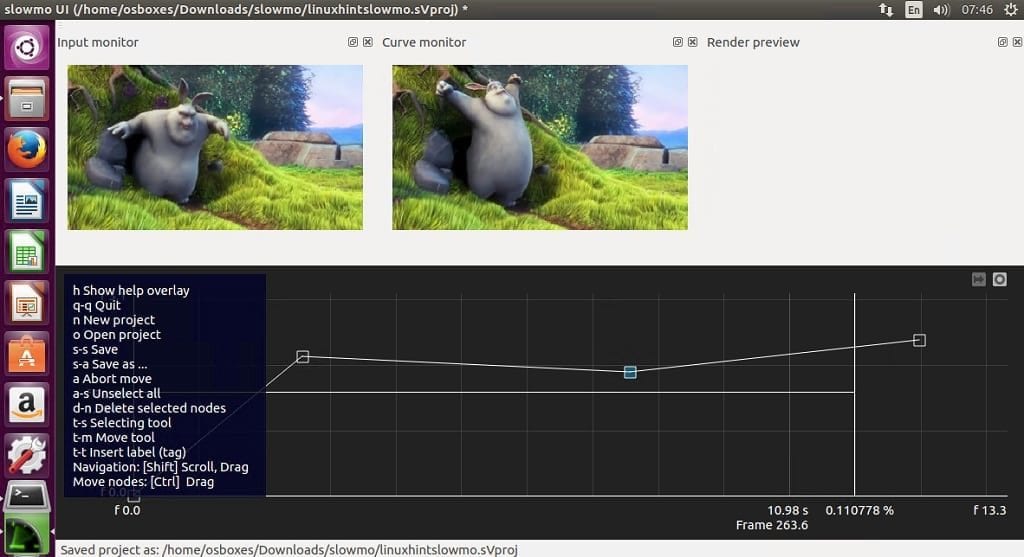Click the Curve monitor video thumbnail

pyautogui.click(x=539, y=147)
